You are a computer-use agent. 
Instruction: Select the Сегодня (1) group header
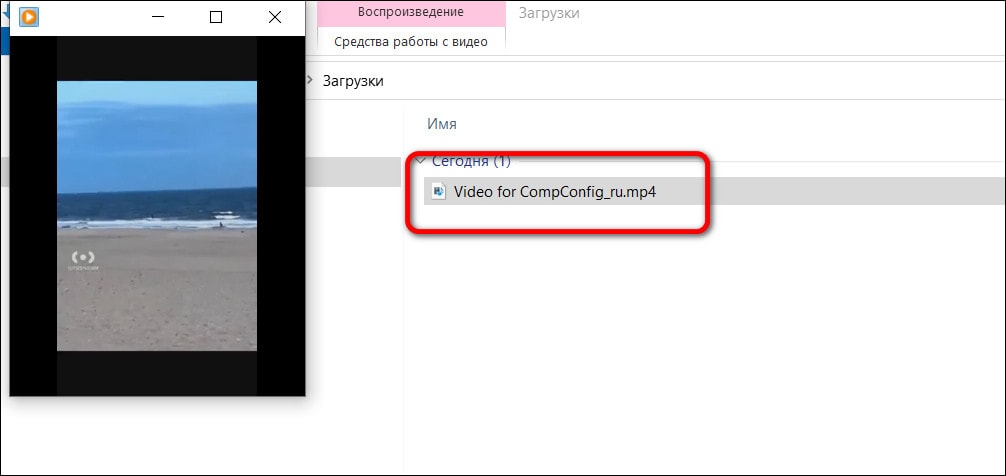point(471,161)
